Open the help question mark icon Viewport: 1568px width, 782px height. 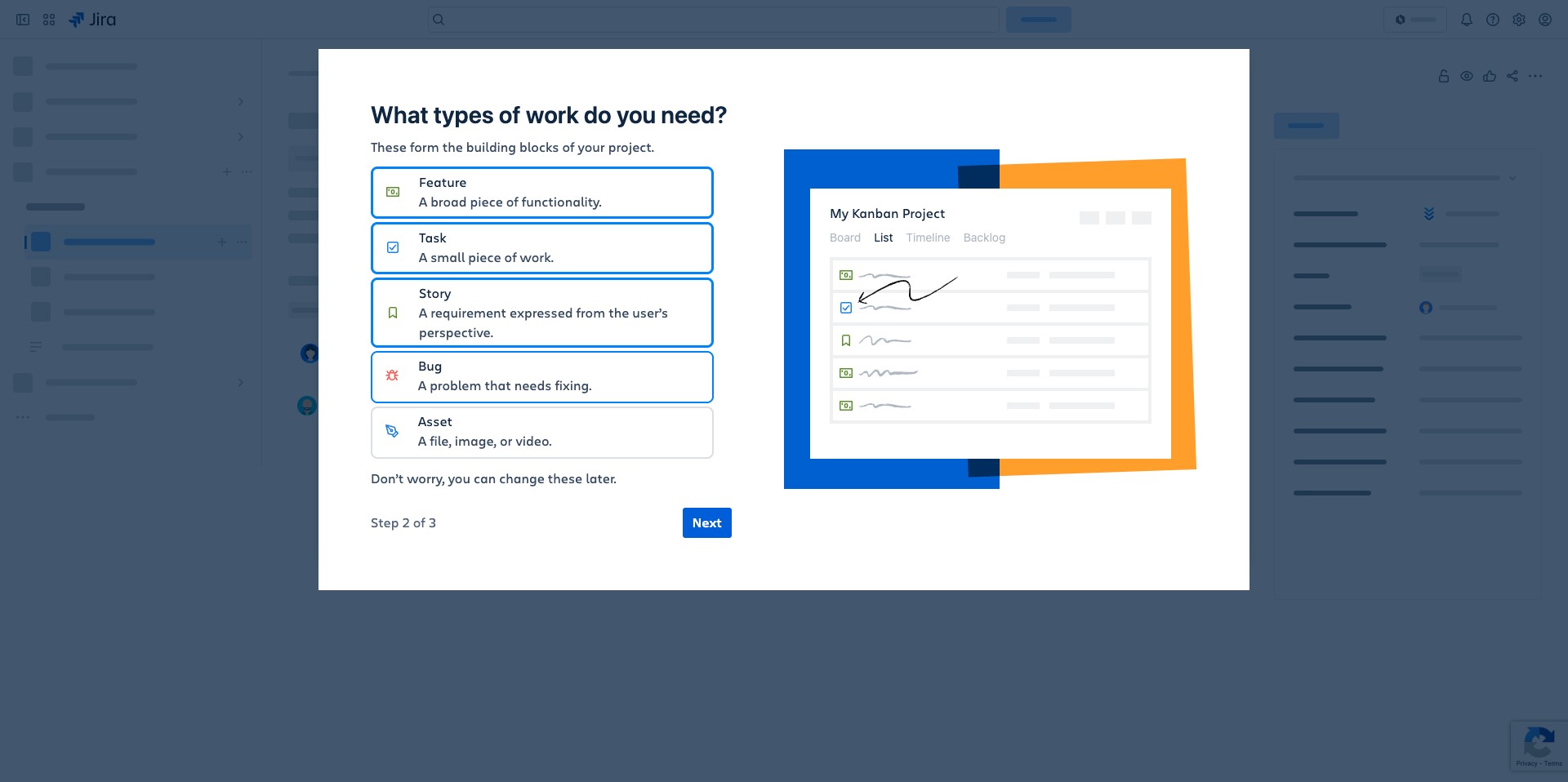coord(1493,20)
